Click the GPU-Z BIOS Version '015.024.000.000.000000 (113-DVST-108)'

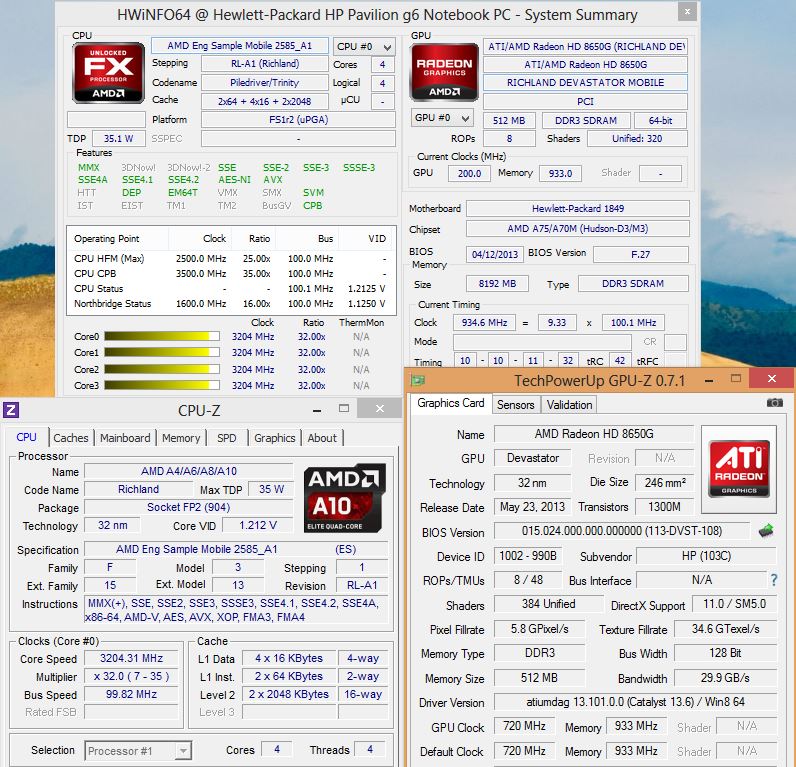tap(621, 531)
